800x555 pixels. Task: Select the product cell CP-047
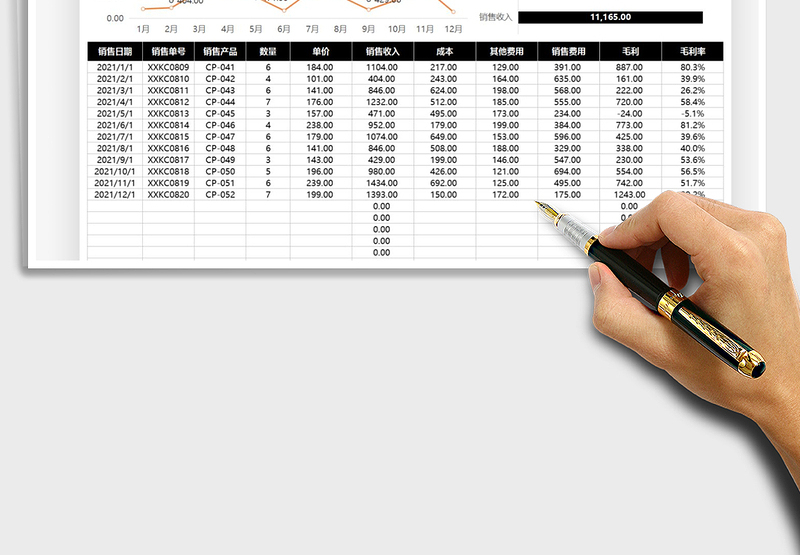220,137
